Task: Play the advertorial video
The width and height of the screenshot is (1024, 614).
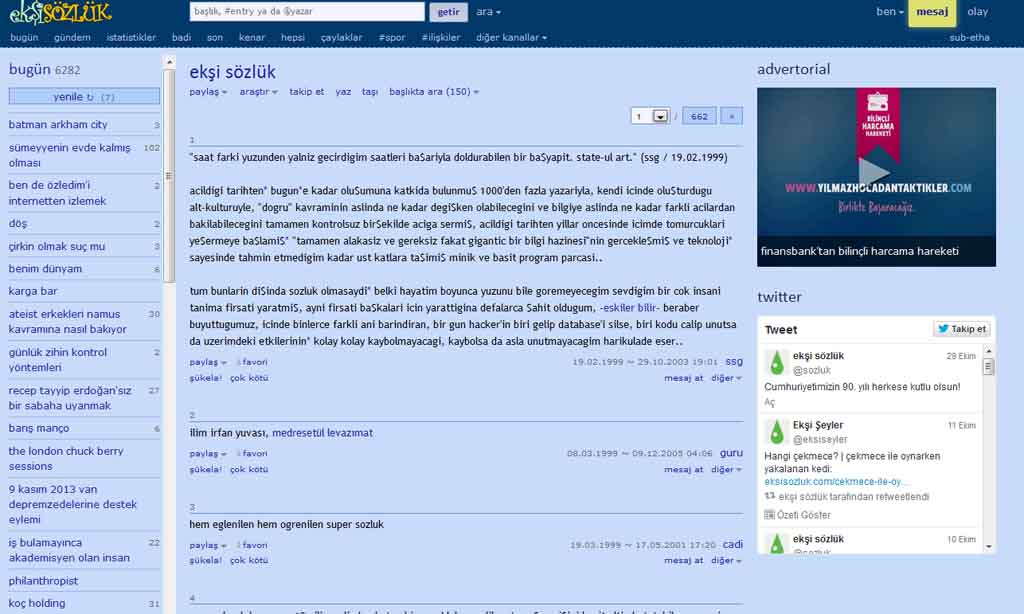Action: [x=874, y=172]
